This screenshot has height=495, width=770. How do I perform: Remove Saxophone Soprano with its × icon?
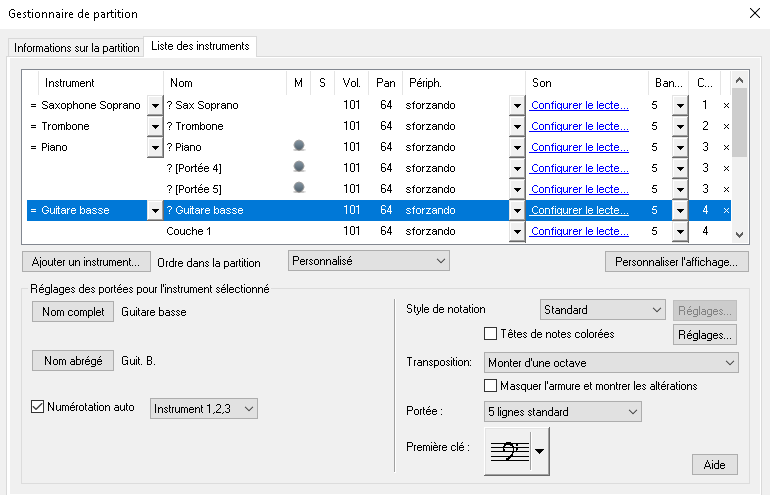tap(726, 105)
